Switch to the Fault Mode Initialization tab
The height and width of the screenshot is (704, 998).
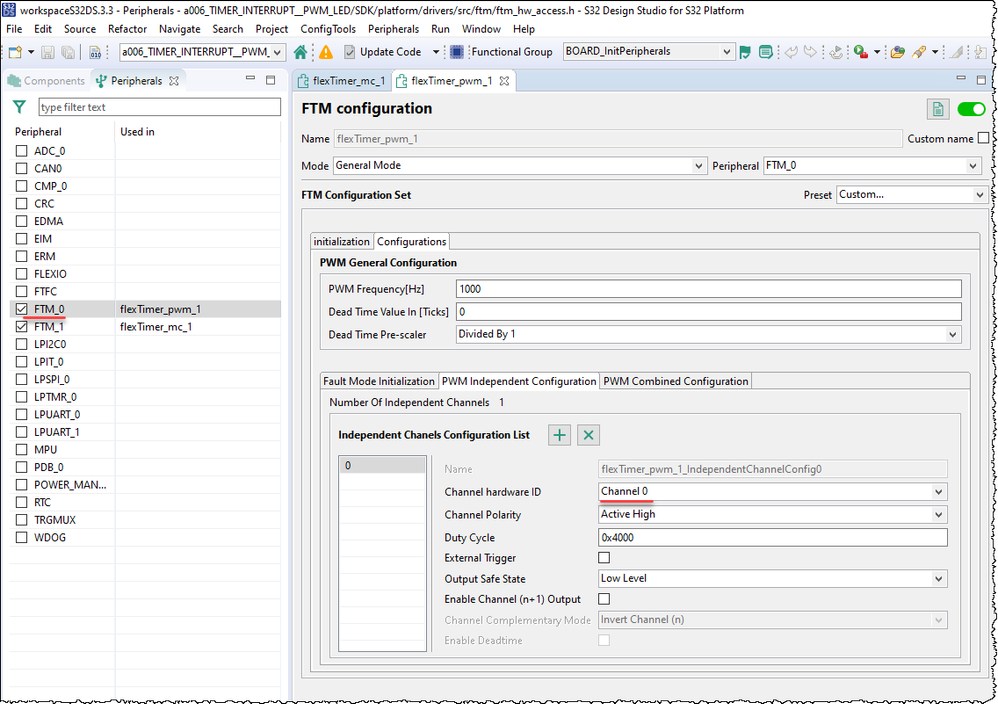pyautogui.click(x=379, y=381)
